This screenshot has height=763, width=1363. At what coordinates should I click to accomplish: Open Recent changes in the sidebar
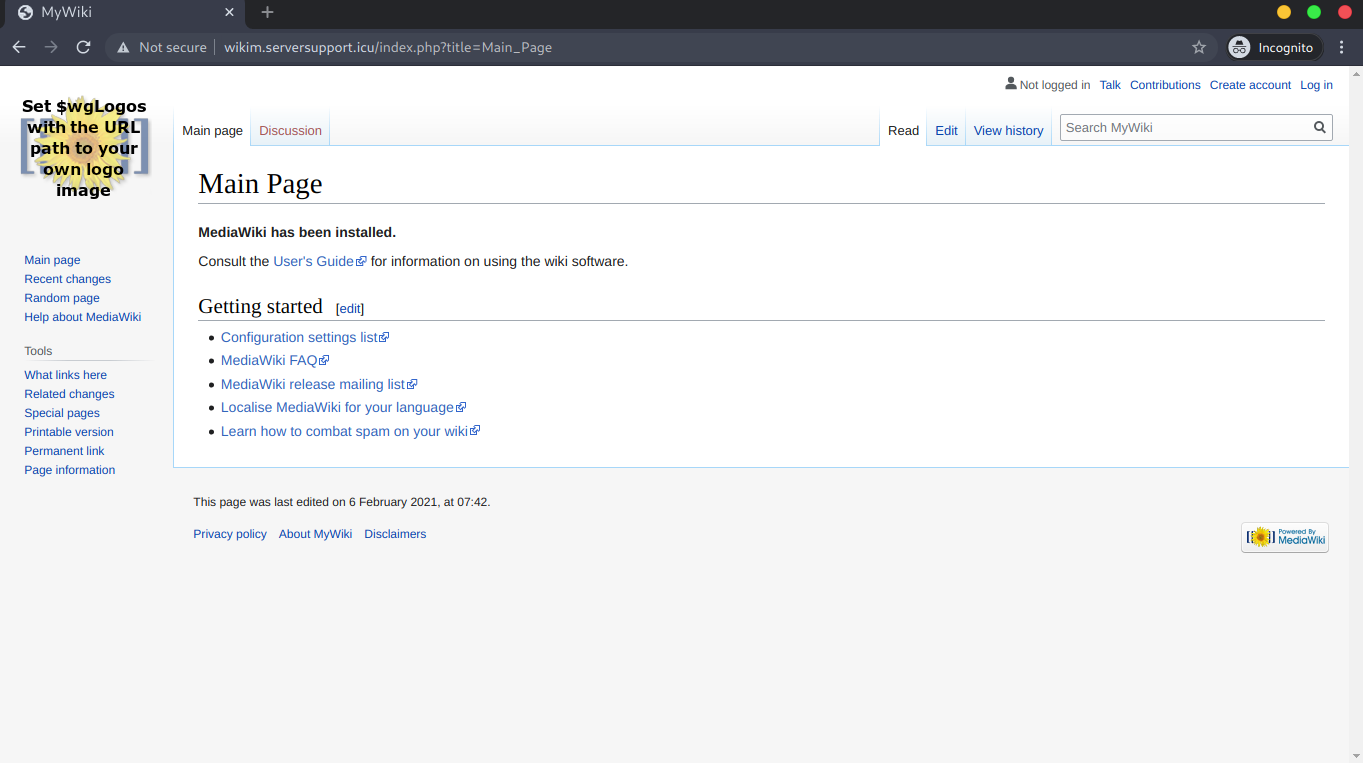(x=67, y=279)
